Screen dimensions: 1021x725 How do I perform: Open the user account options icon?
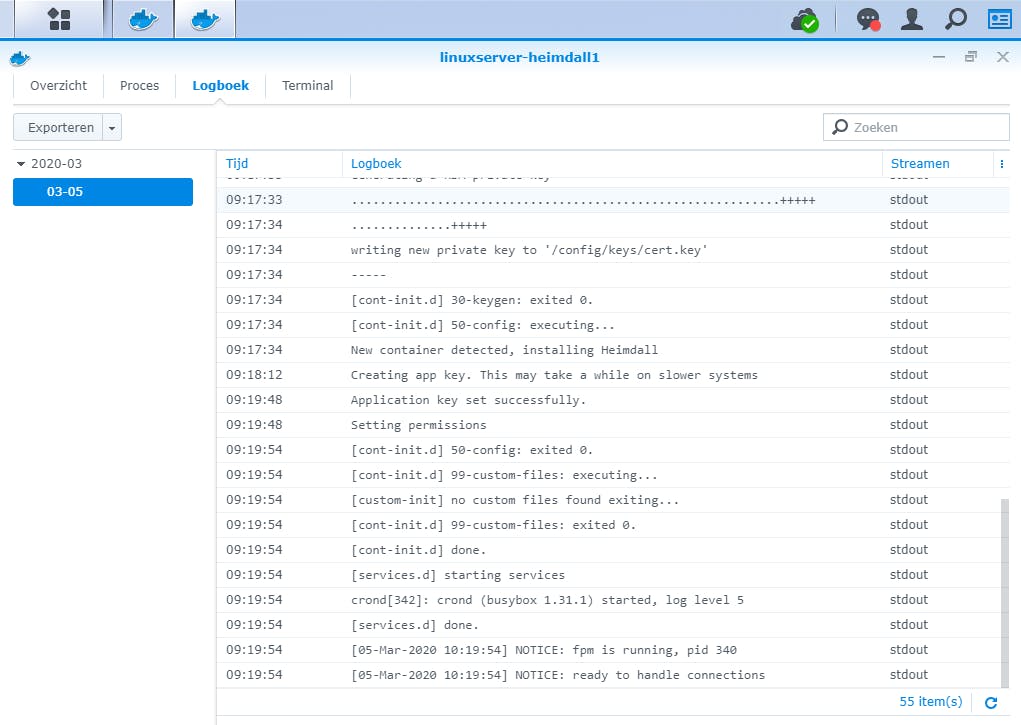point(912,20)
